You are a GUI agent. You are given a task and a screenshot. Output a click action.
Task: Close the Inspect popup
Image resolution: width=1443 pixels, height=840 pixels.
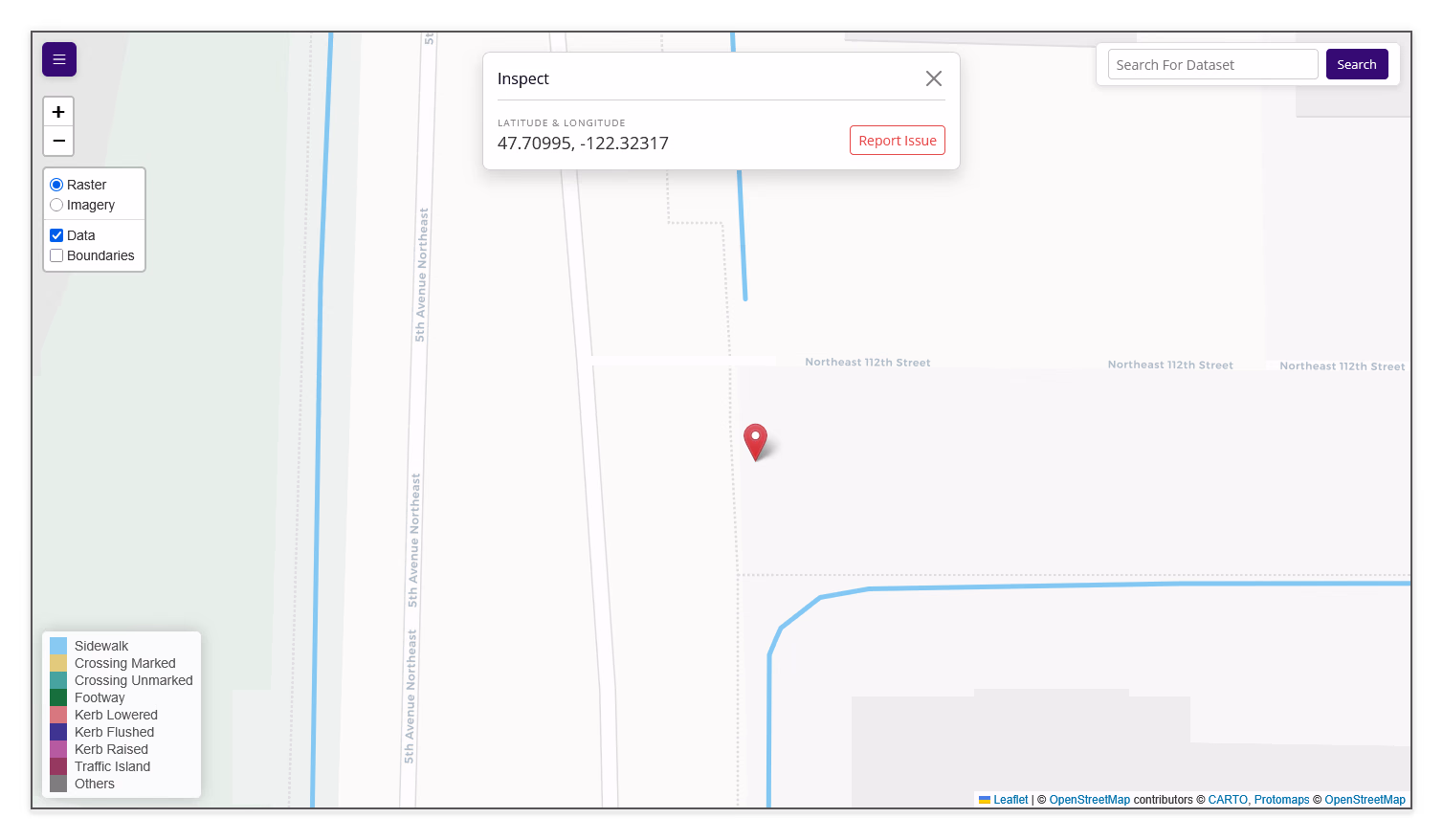(x=934, y=78)
